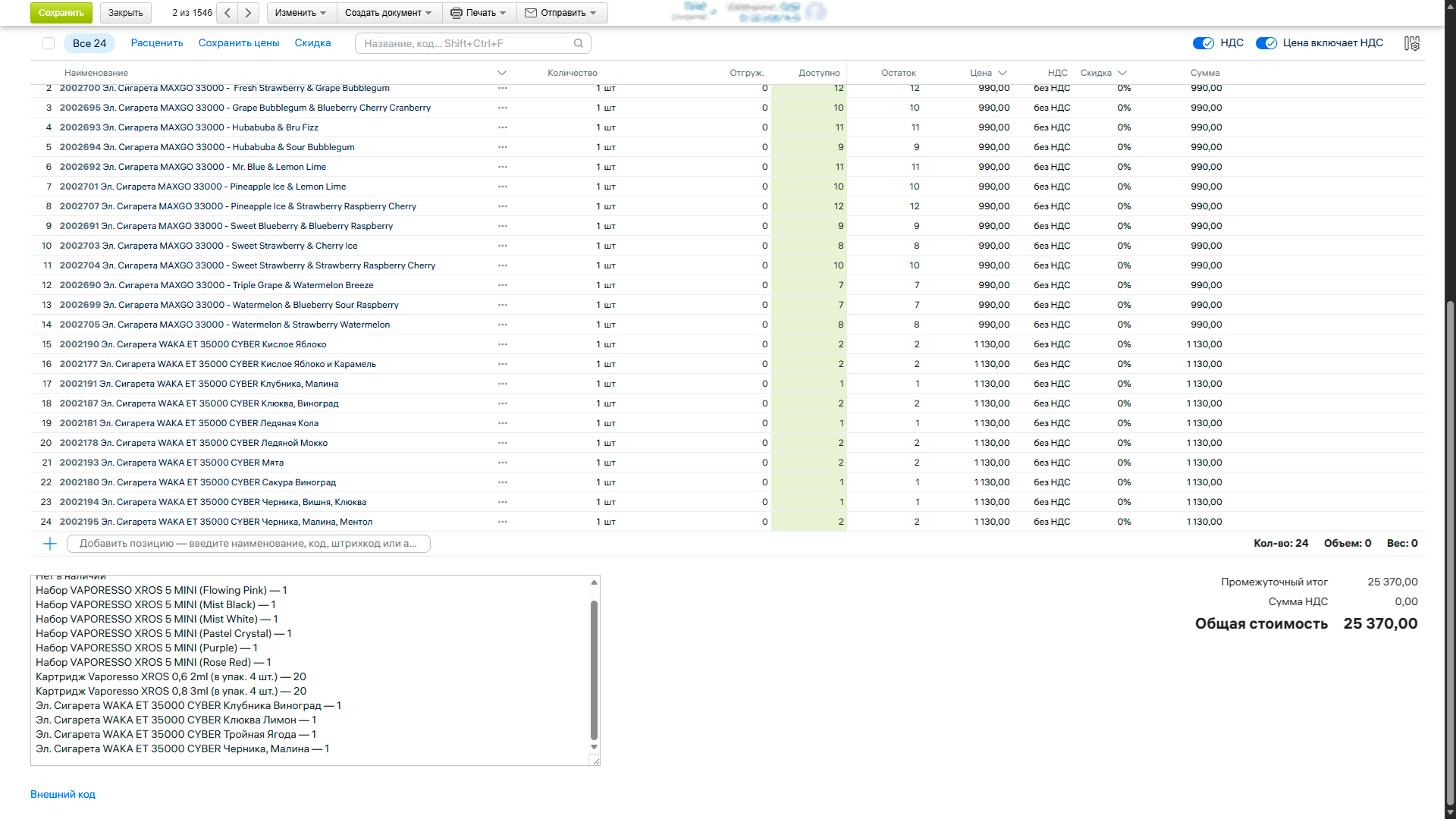Click the document counter 2 из 1546

[x=192, y=13]
